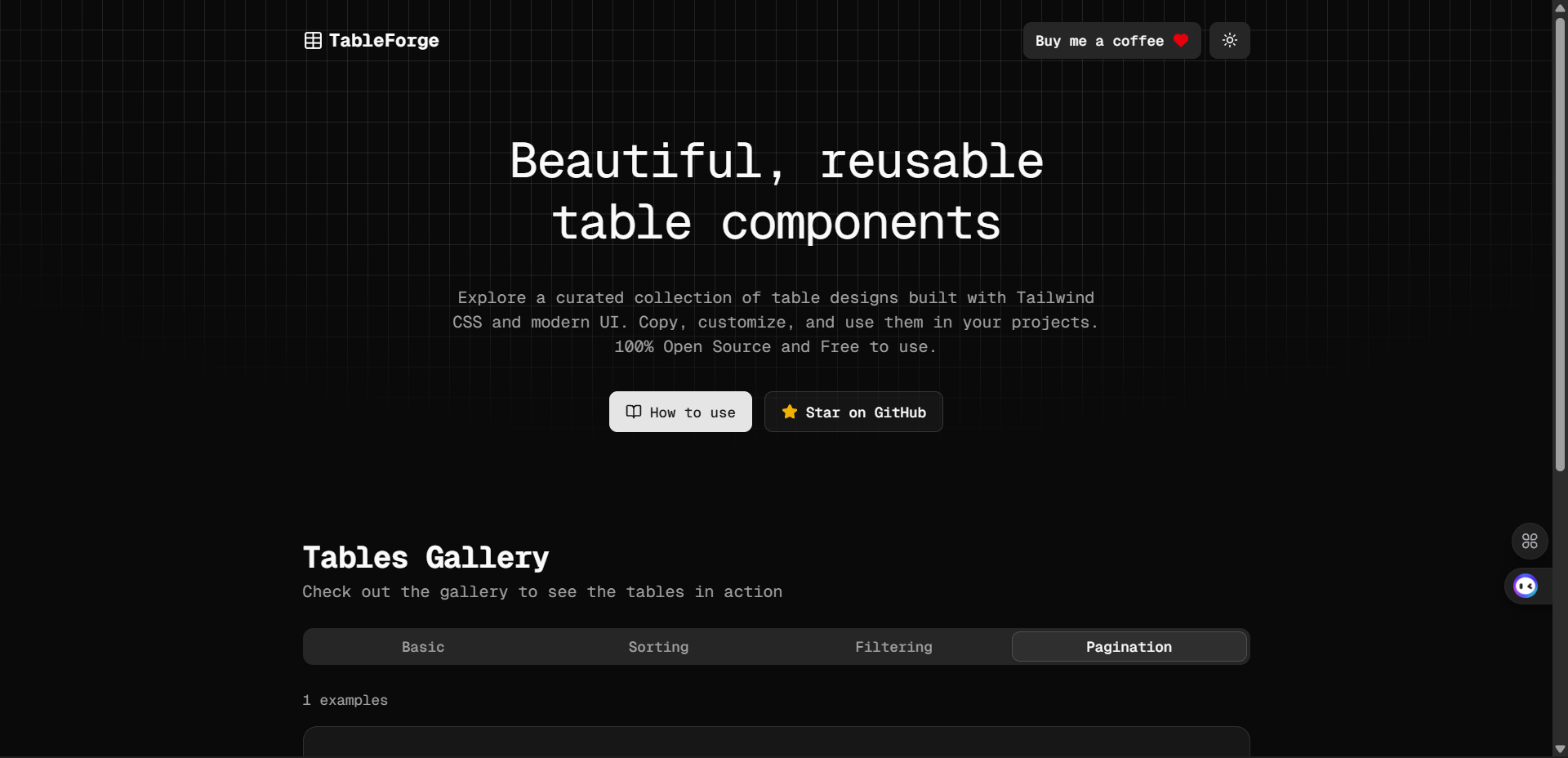
Task: Click the red heart icon
Action: (x=1181, y=41)
